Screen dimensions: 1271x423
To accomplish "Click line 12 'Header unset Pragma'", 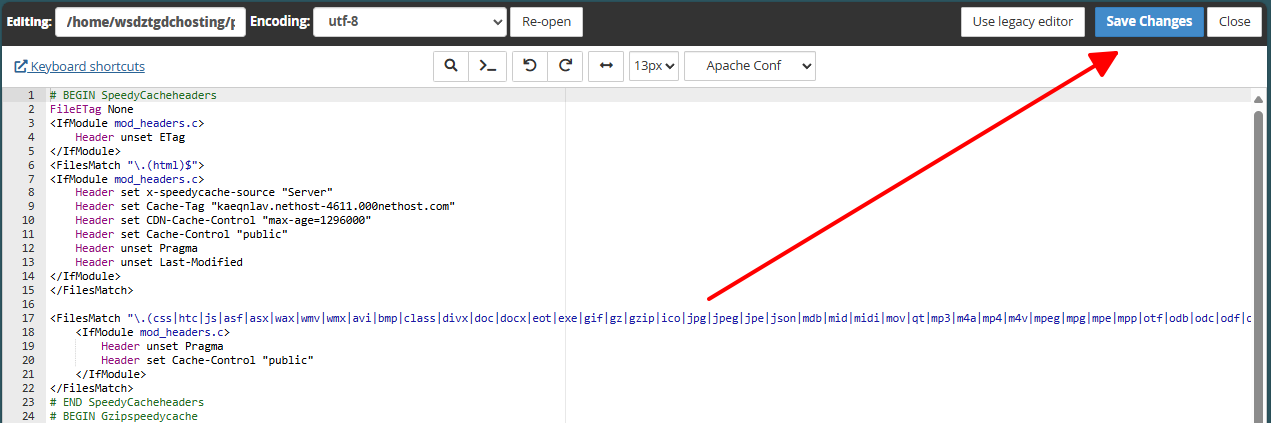I will click(x=136, y=249).
